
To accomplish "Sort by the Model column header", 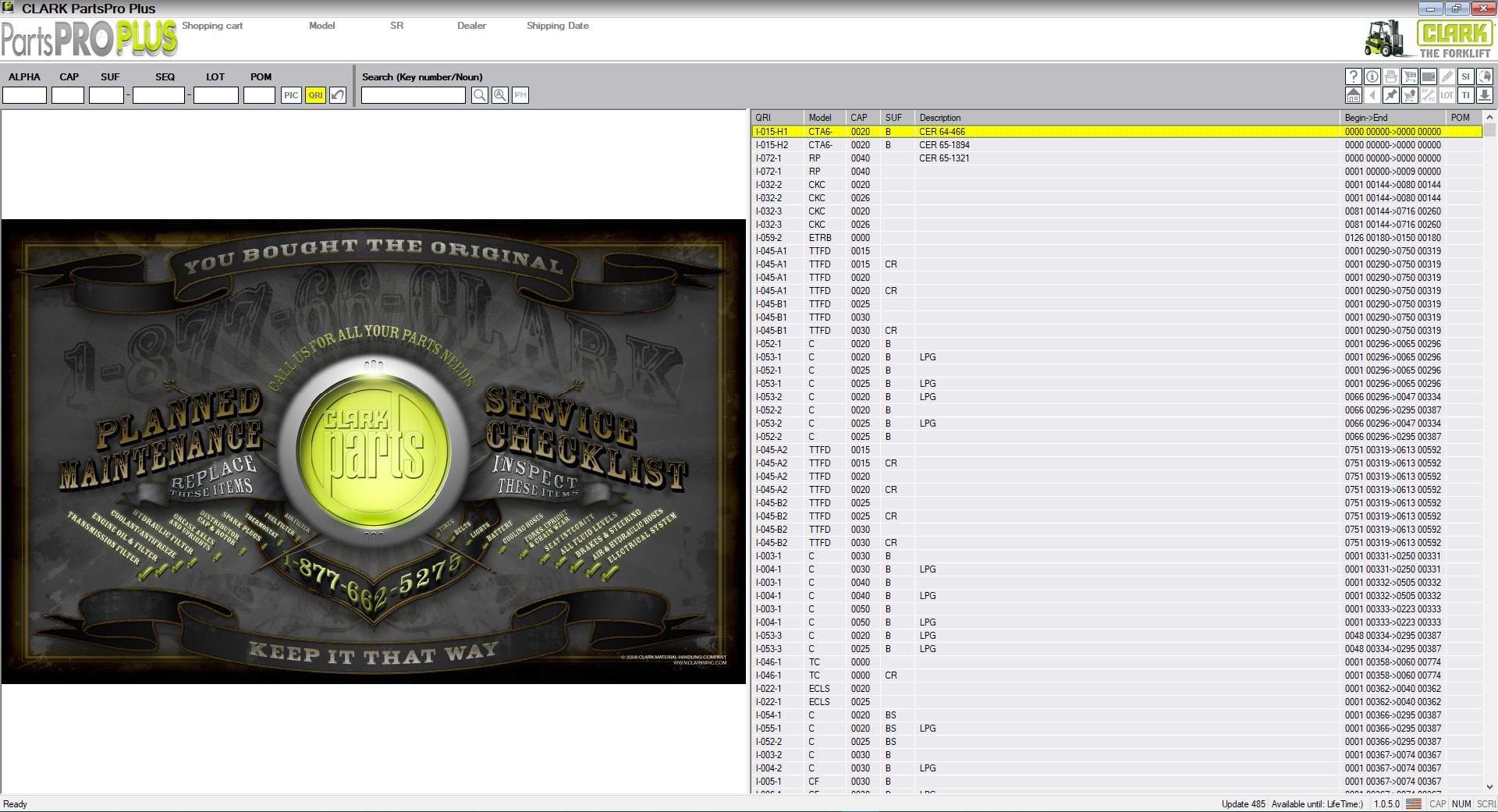I will coord(825,118).
